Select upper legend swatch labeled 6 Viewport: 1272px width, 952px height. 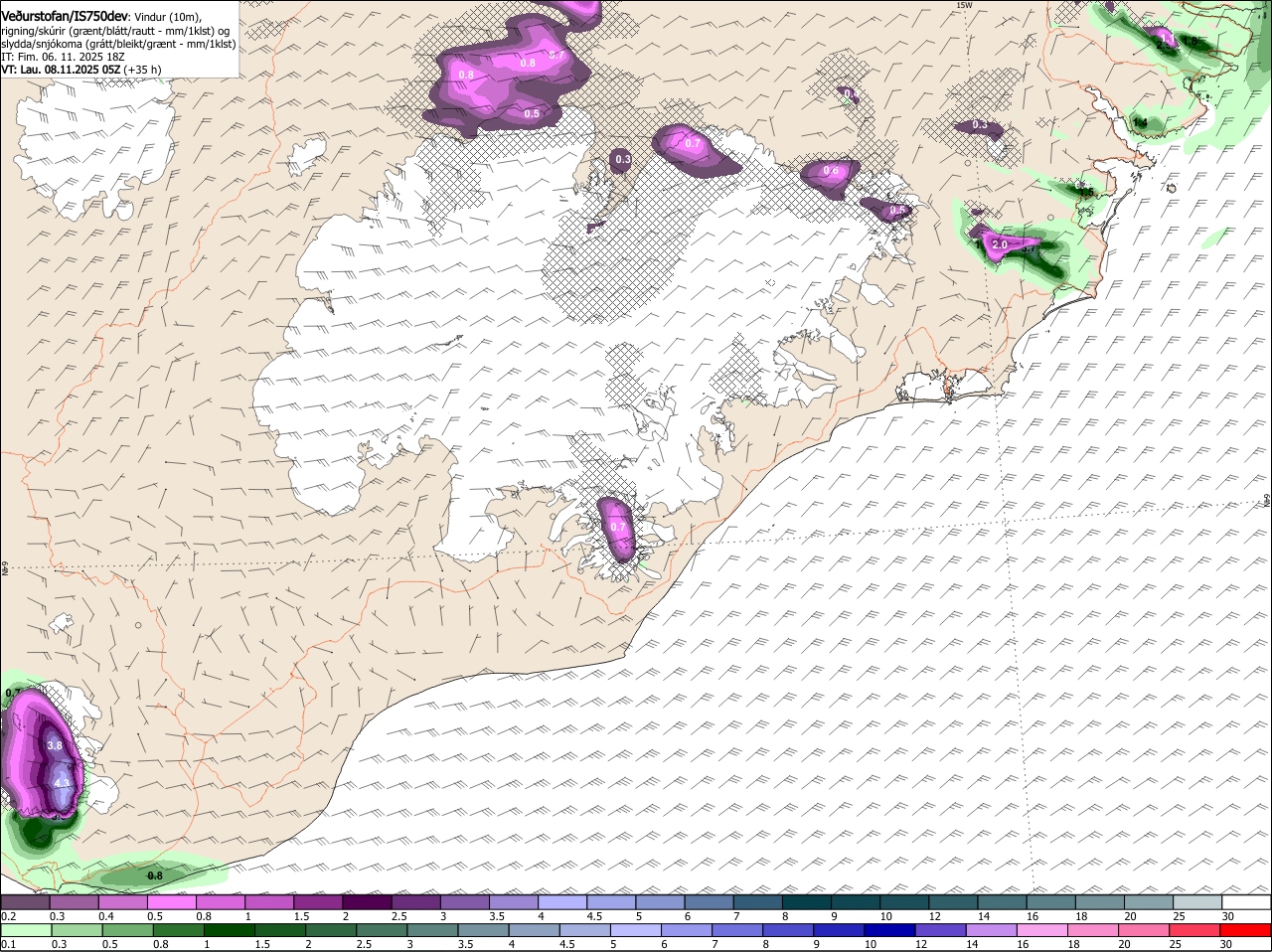pos(711,902)
